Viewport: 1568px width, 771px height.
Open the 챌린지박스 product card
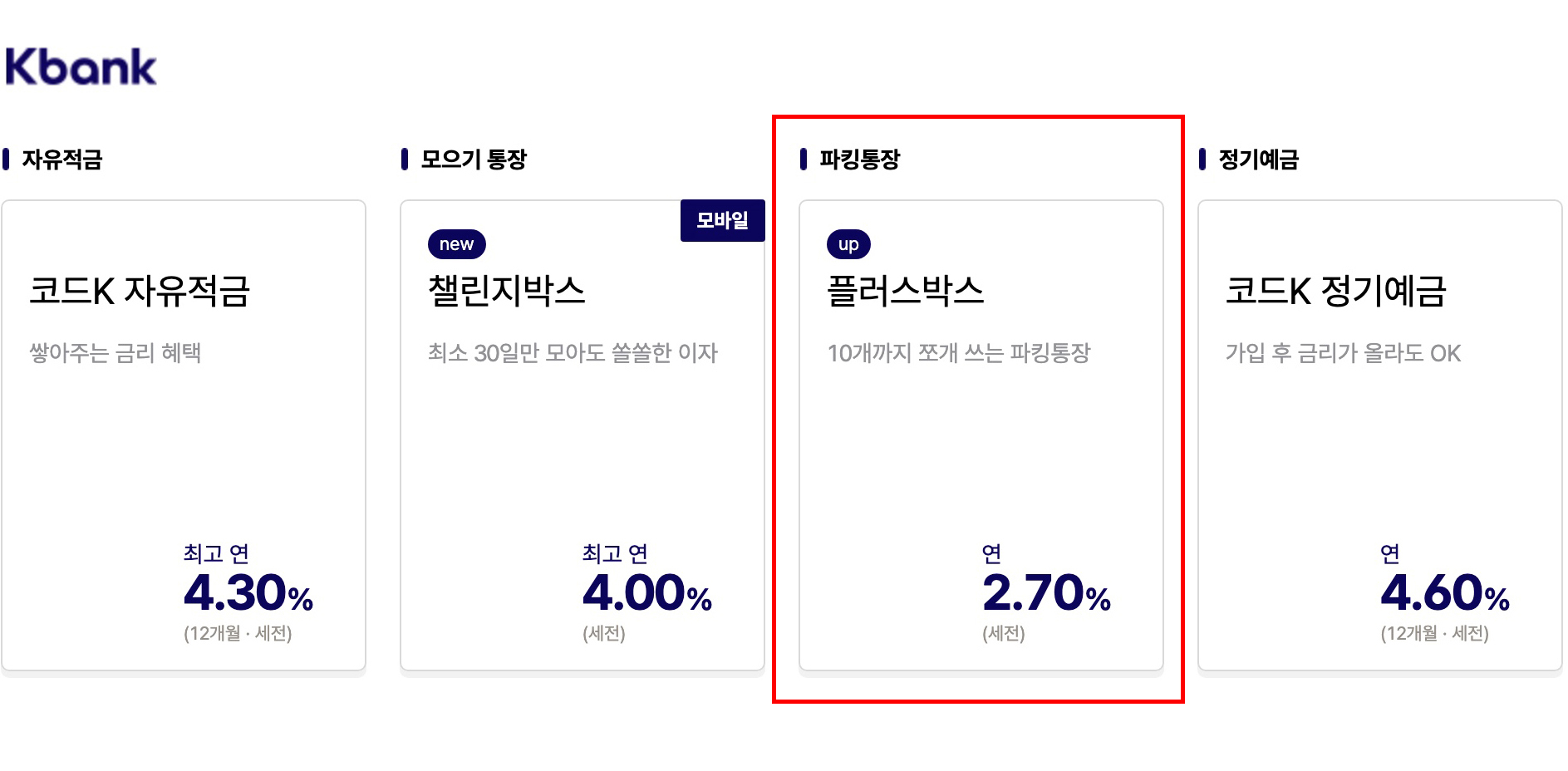click(x=582, y=432)
